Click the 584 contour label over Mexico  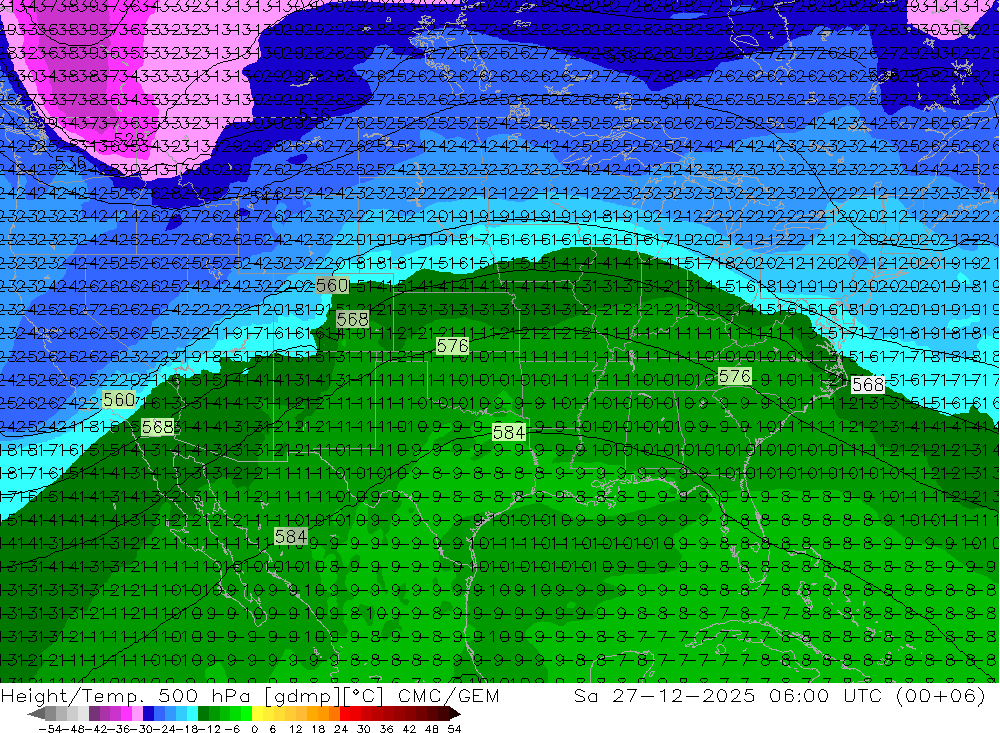[x=291, y=537]
